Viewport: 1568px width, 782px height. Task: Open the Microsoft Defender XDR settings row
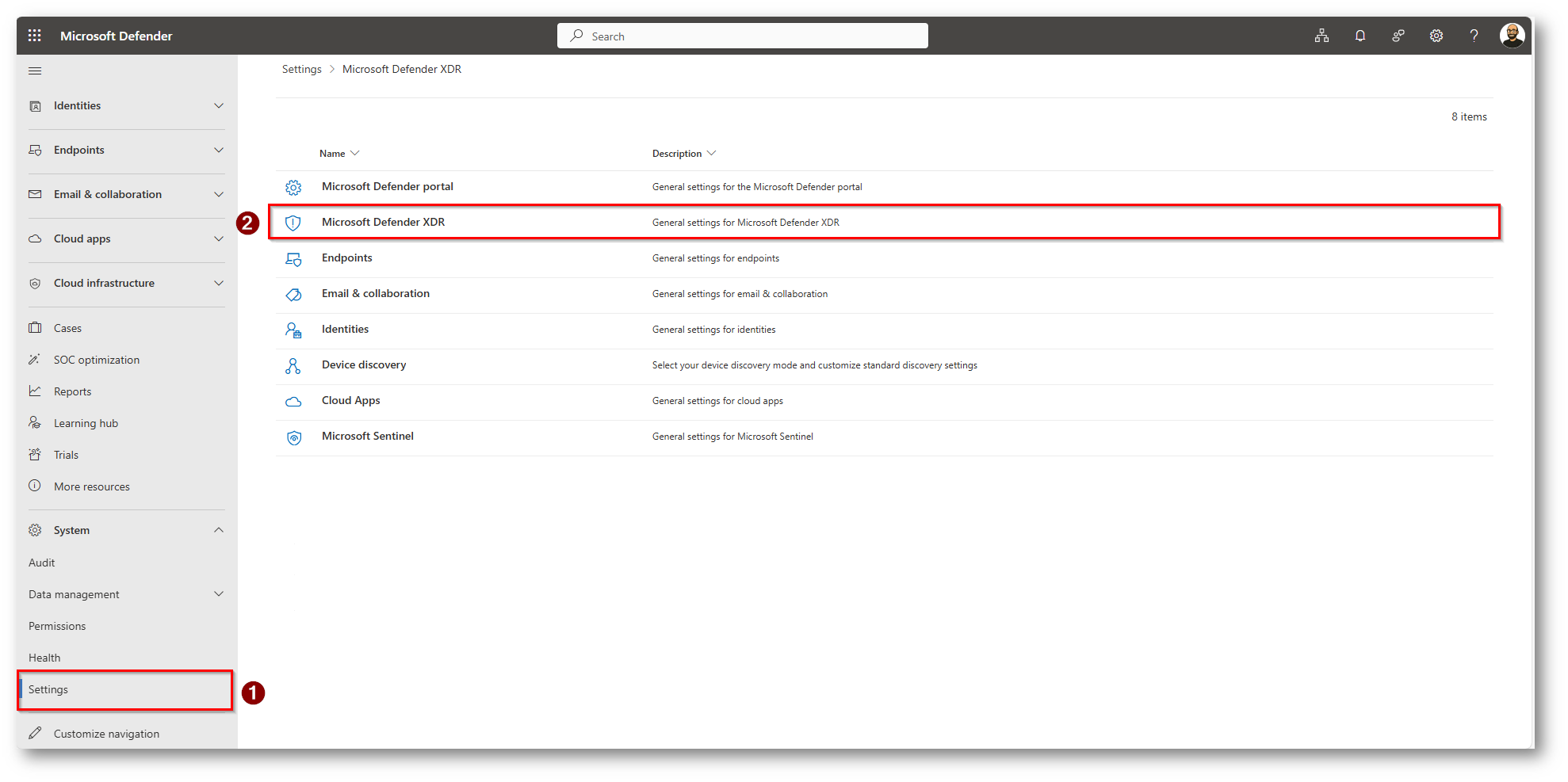point(383,223)
